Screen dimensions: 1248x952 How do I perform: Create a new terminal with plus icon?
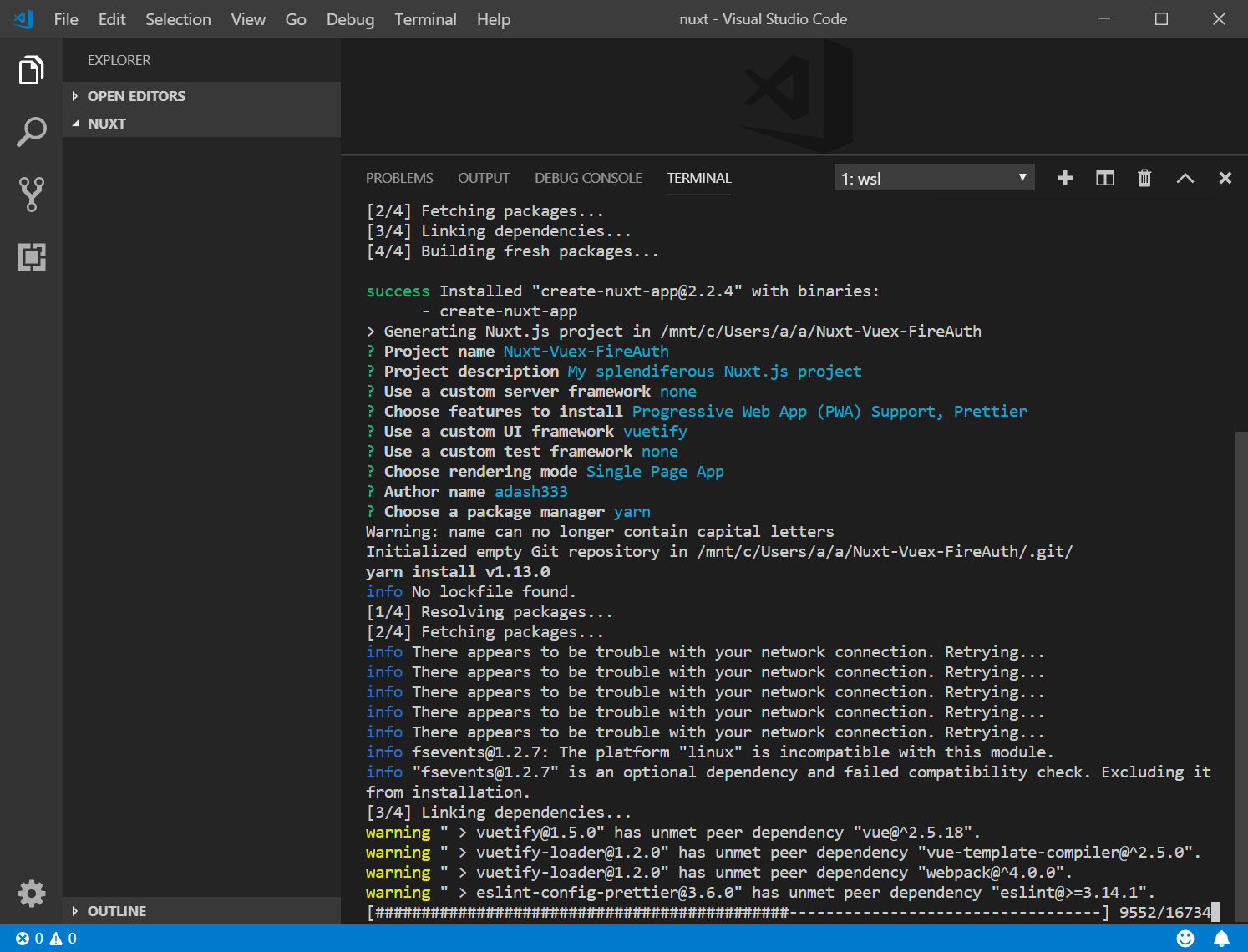(x=1064, y=178)
